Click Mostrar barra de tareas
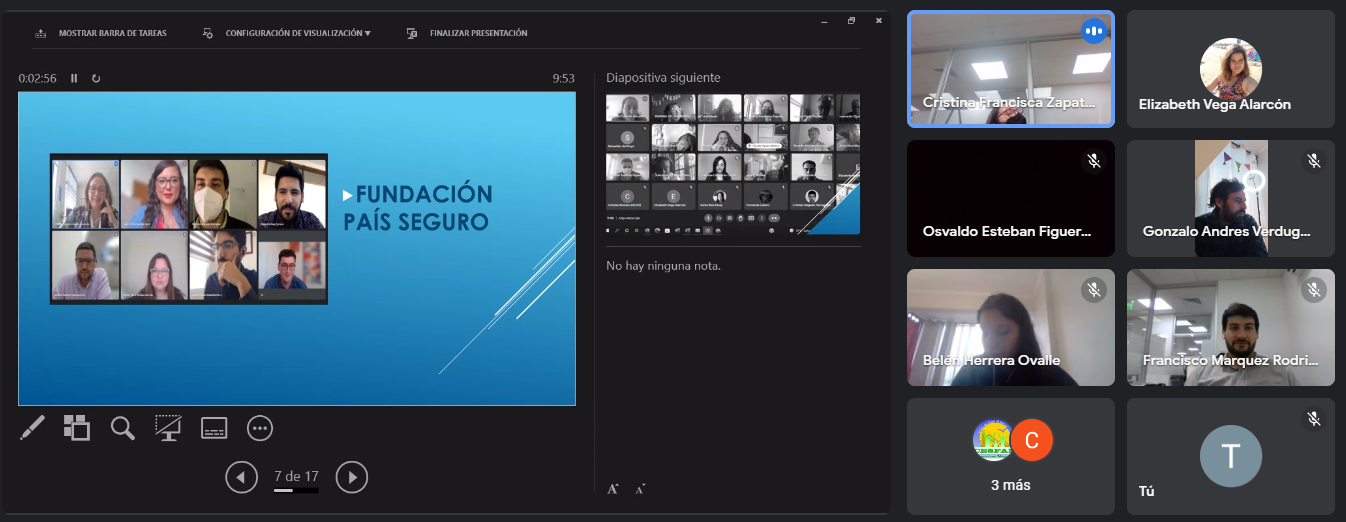This screenshot has height=522, width=1346. [x=100, y=33]
